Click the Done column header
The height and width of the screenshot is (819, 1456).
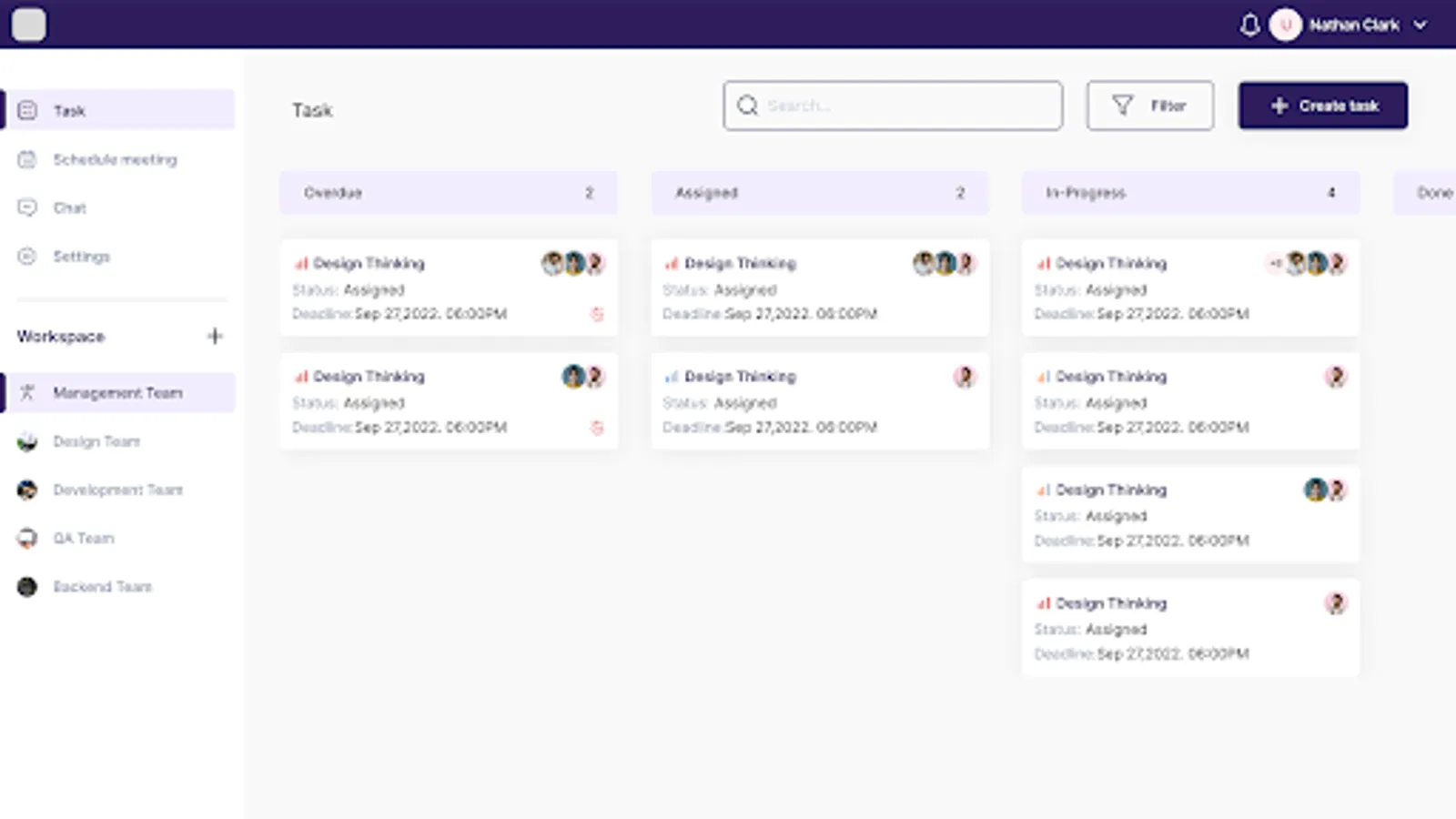click(1425, 192)
